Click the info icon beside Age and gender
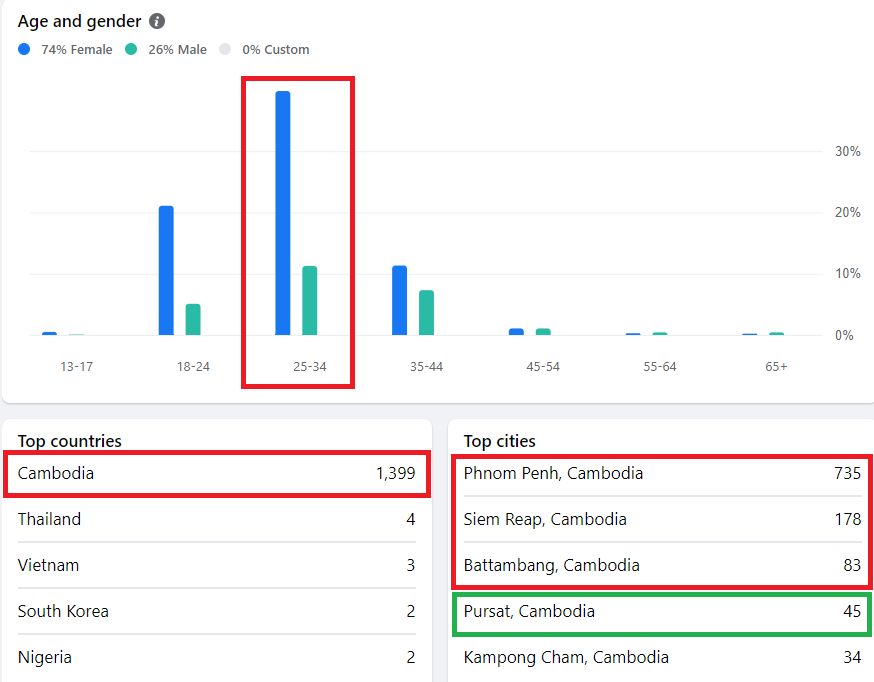Image resolution: width=874 pixels, height=682 pixels. click(x=157, y=21)
